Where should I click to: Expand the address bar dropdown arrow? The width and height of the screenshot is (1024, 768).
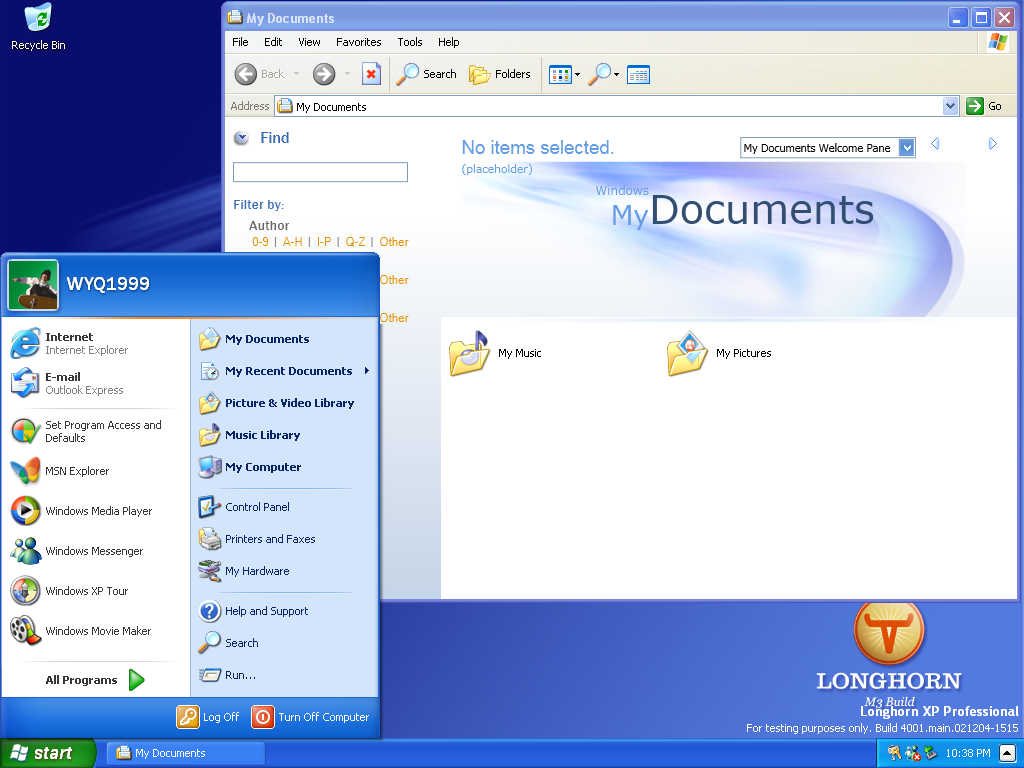coord(950,106)
